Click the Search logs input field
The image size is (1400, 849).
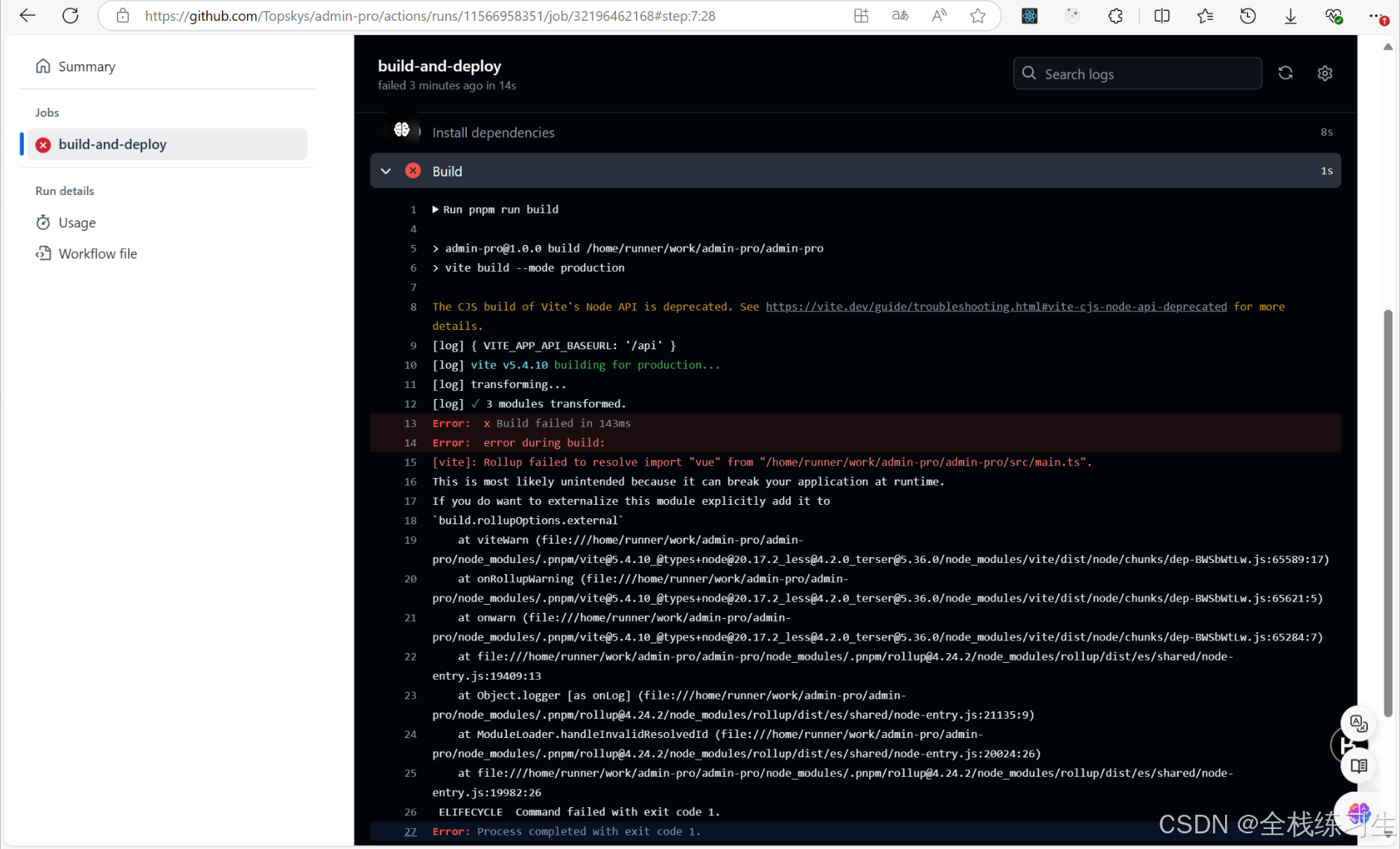(1137, 73)
